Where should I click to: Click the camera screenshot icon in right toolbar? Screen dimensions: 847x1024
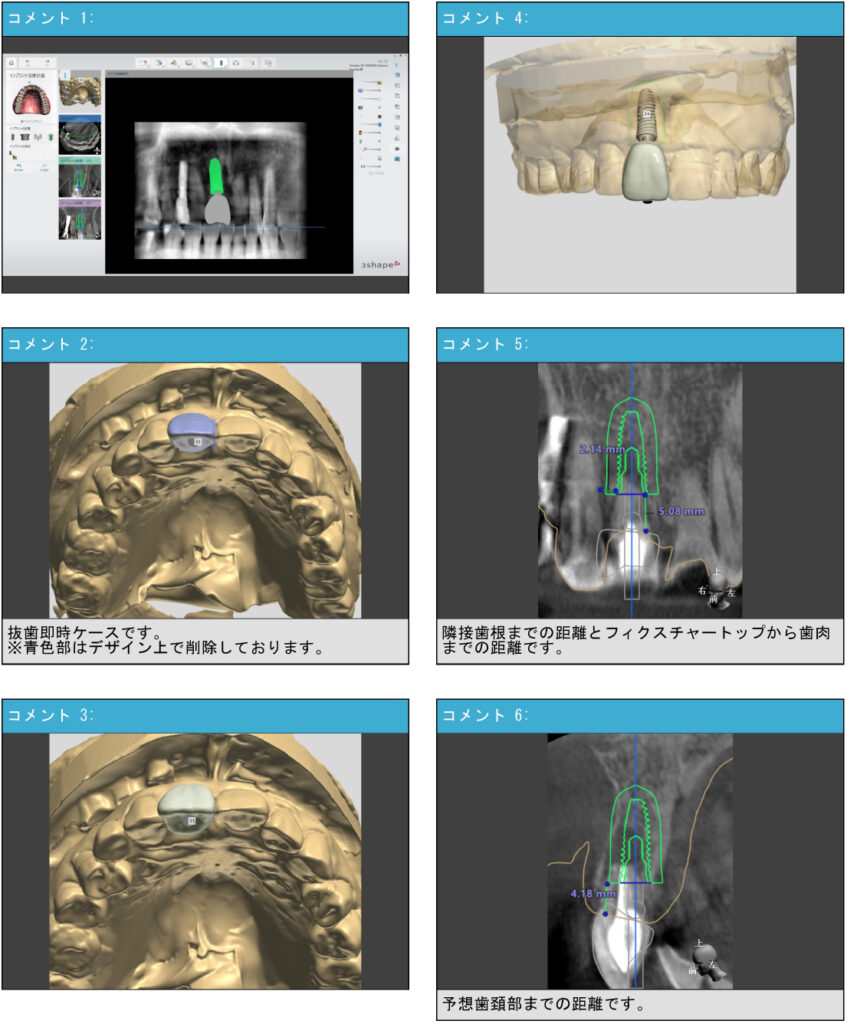click(398, 148)
